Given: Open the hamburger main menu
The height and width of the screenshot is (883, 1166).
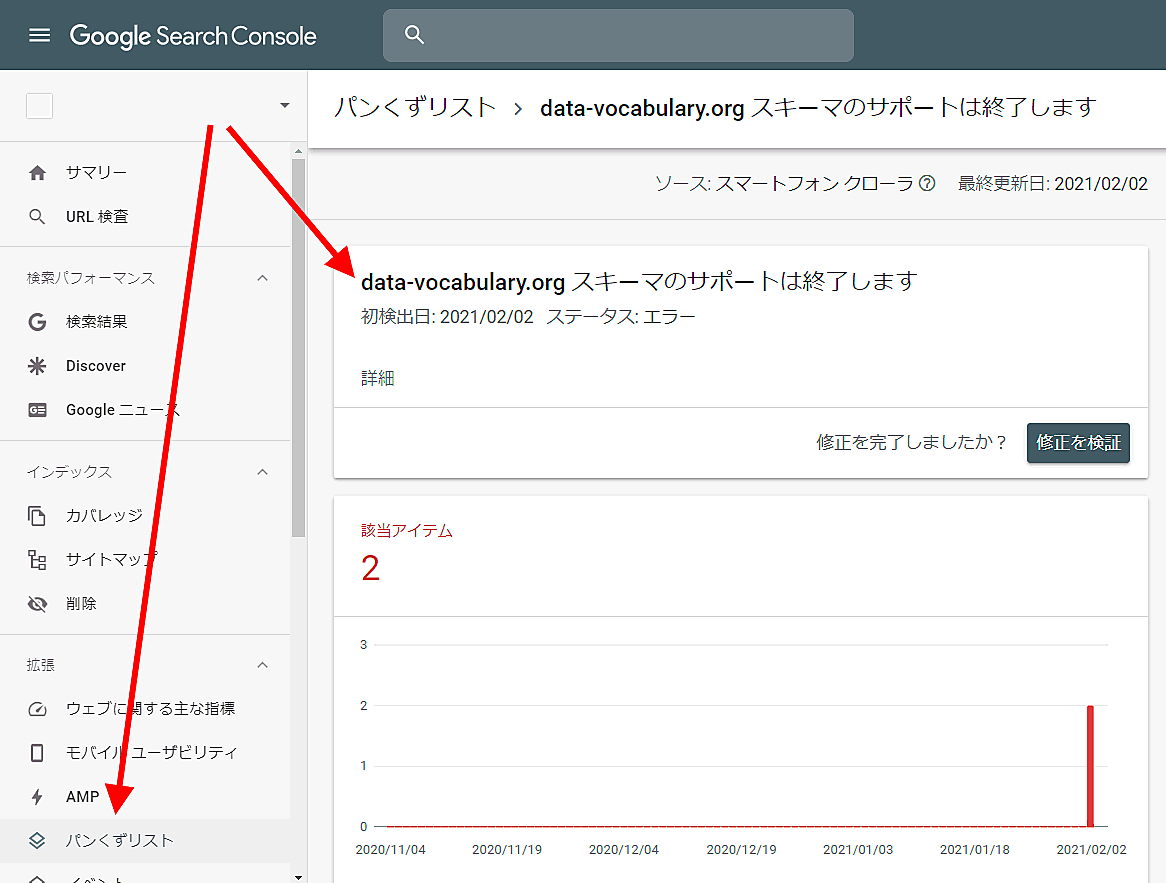Looking at the screenshot, I should point(39,36).
